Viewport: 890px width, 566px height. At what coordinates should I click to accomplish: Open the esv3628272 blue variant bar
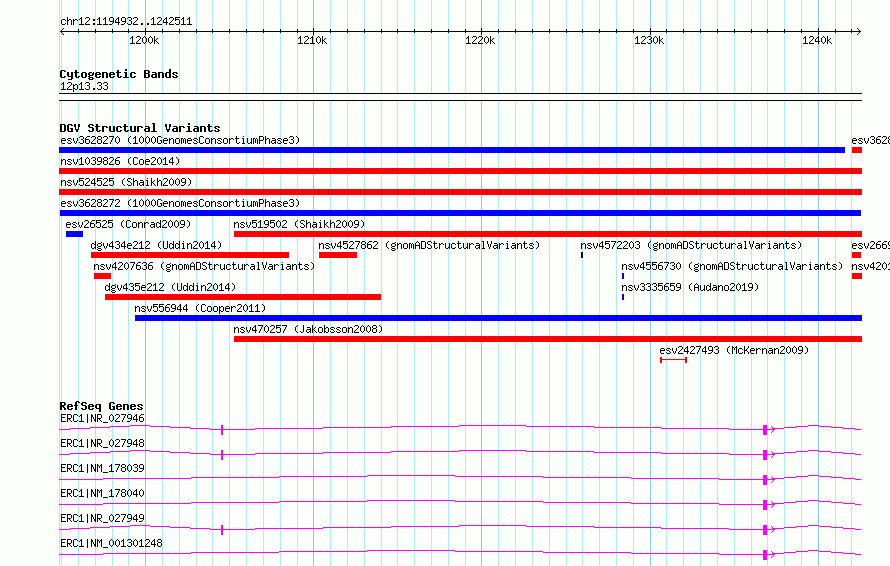460,213
